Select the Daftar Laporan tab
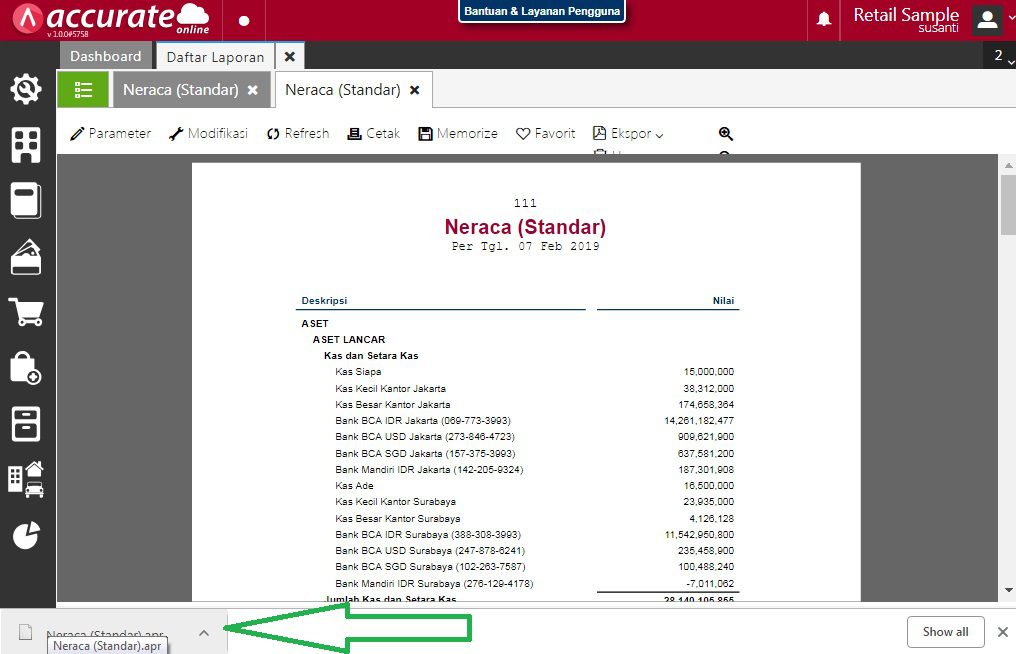This screenshot has width=1016, height=654. point(214,55)
